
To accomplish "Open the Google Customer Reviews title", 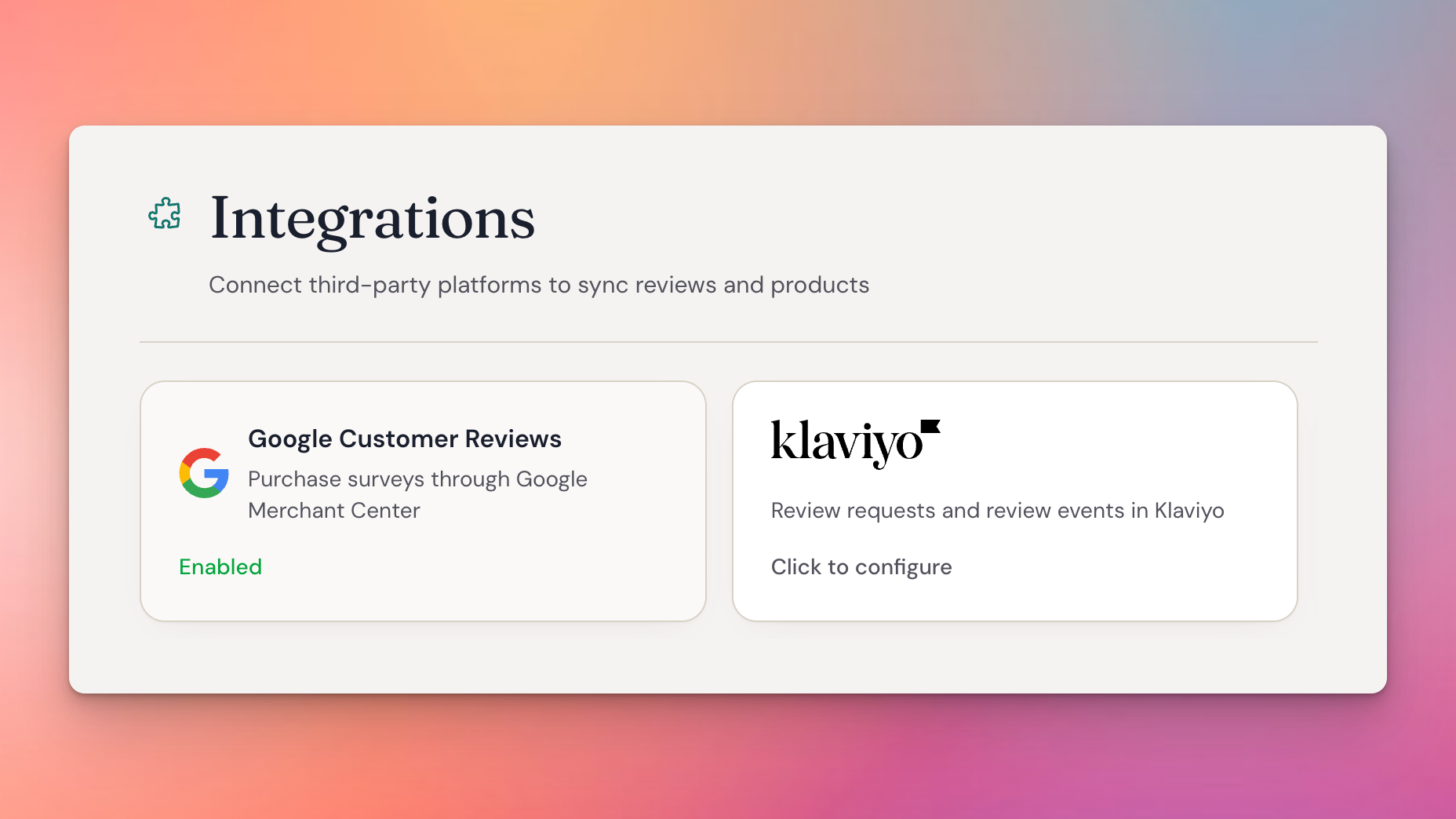I will (x=405, y=439).
